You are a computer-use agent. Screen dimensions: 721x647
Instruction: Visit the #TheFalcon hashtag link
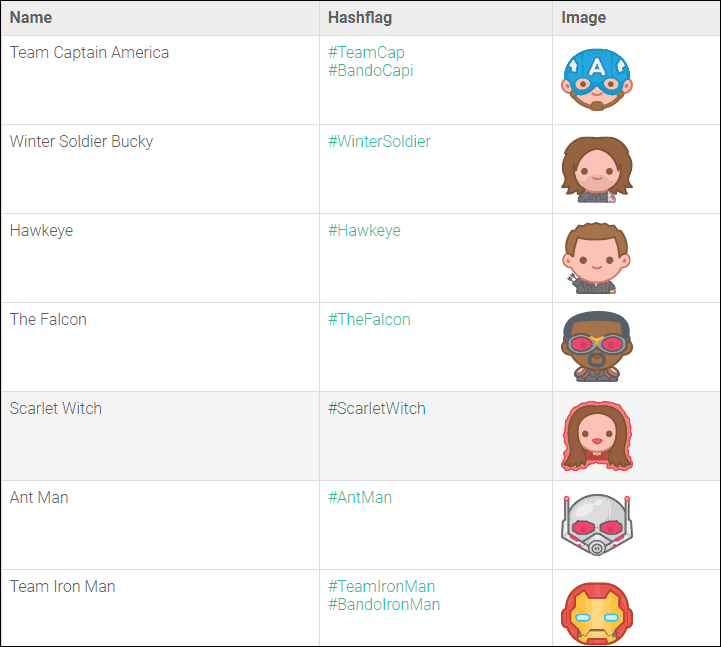click(x=369, y=319)
